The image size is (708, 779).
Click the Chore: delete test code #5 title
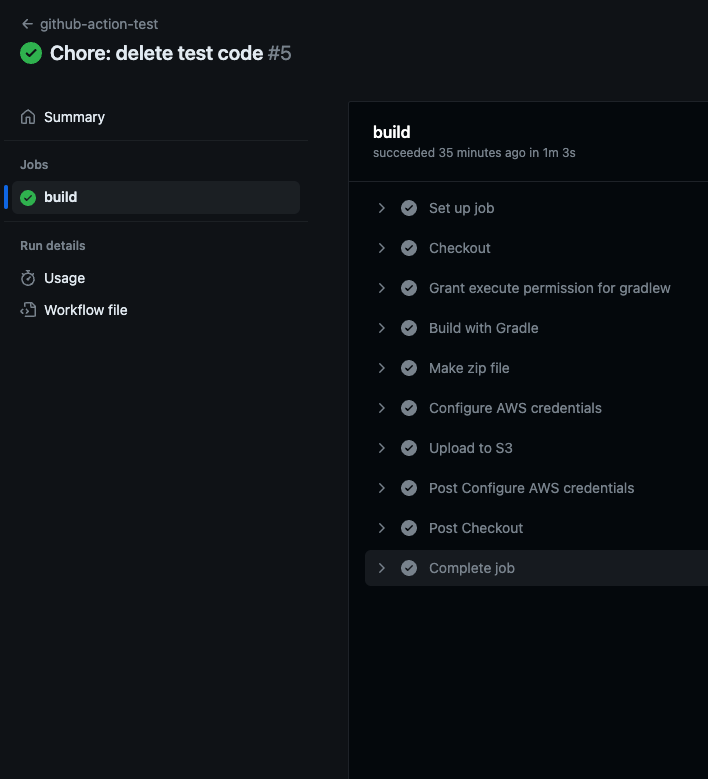click(170, 53)
